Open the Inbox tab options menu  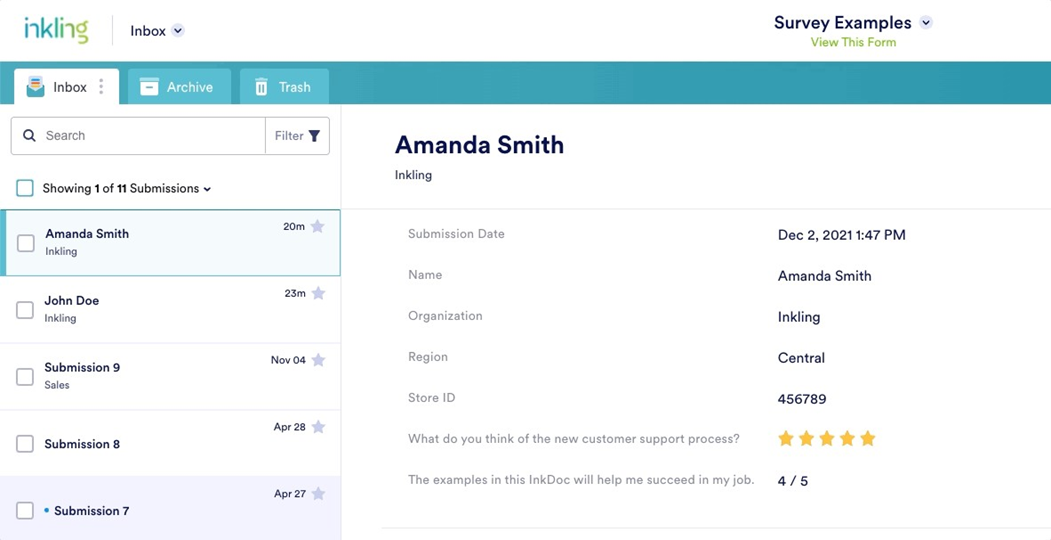tap(101, 87)
